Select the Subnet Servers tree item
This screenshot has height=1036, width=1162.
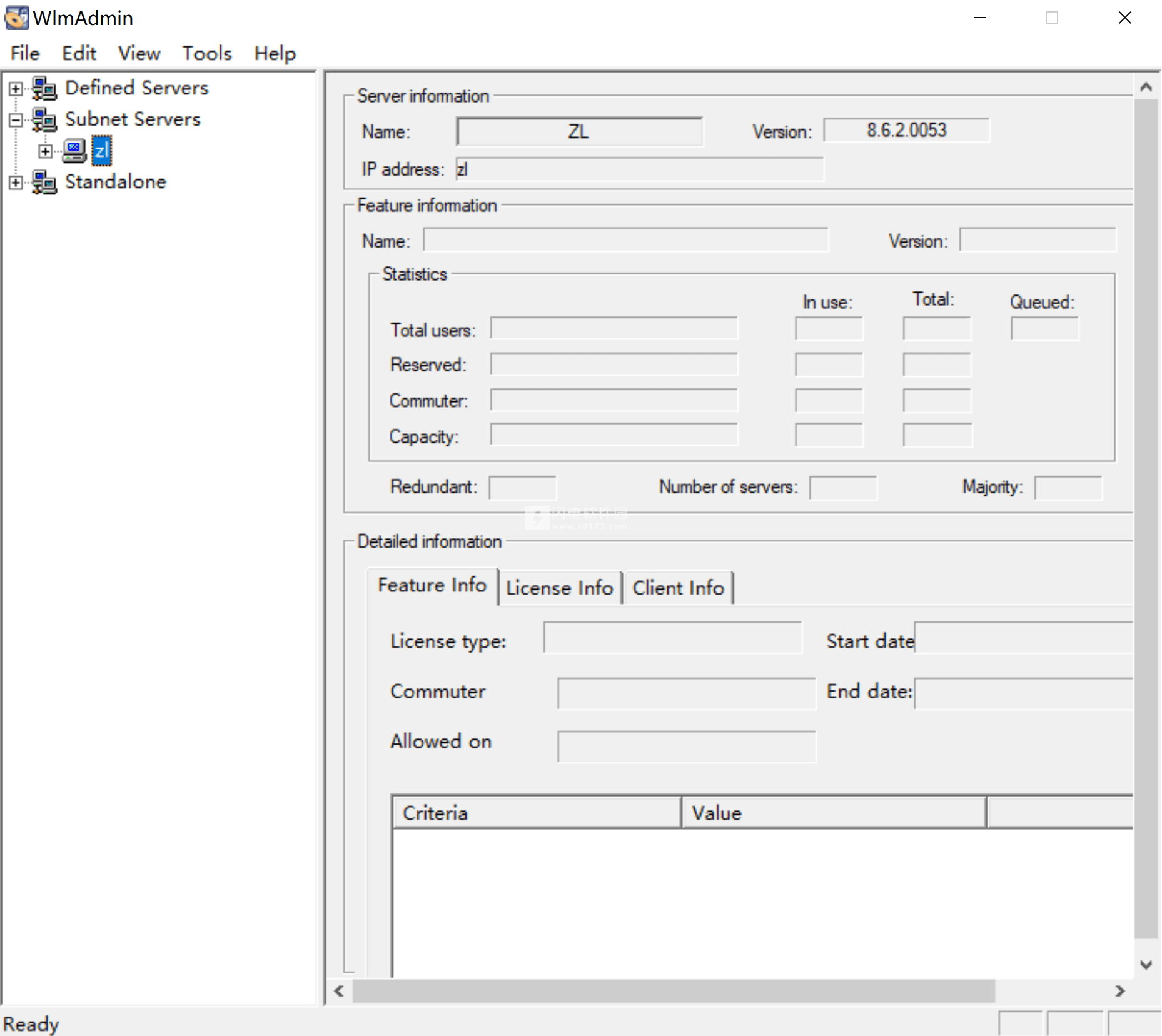pyautogui.click(x=133, y=119)
